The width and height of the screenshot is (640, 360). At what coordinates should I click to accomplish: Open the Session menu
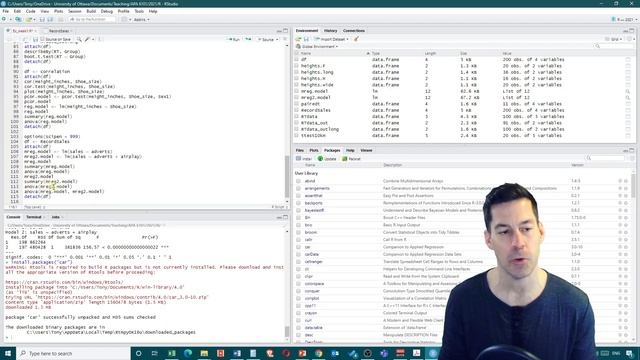pos(74,11)
